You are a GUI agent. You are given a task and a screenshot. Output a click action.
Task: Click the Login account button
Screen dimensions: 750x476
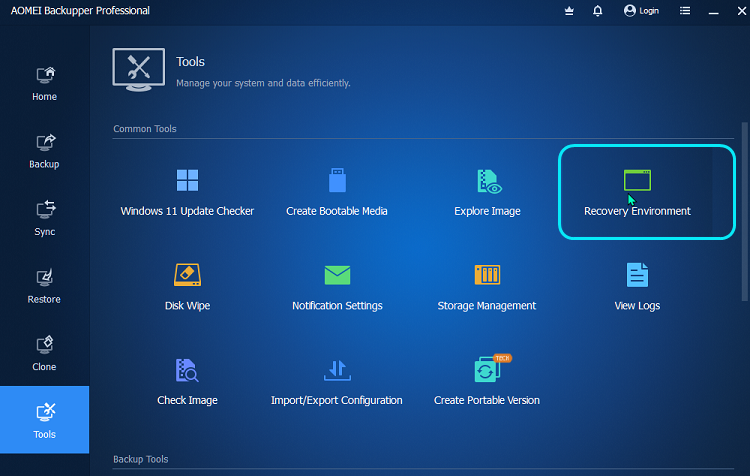pos(641,11)
